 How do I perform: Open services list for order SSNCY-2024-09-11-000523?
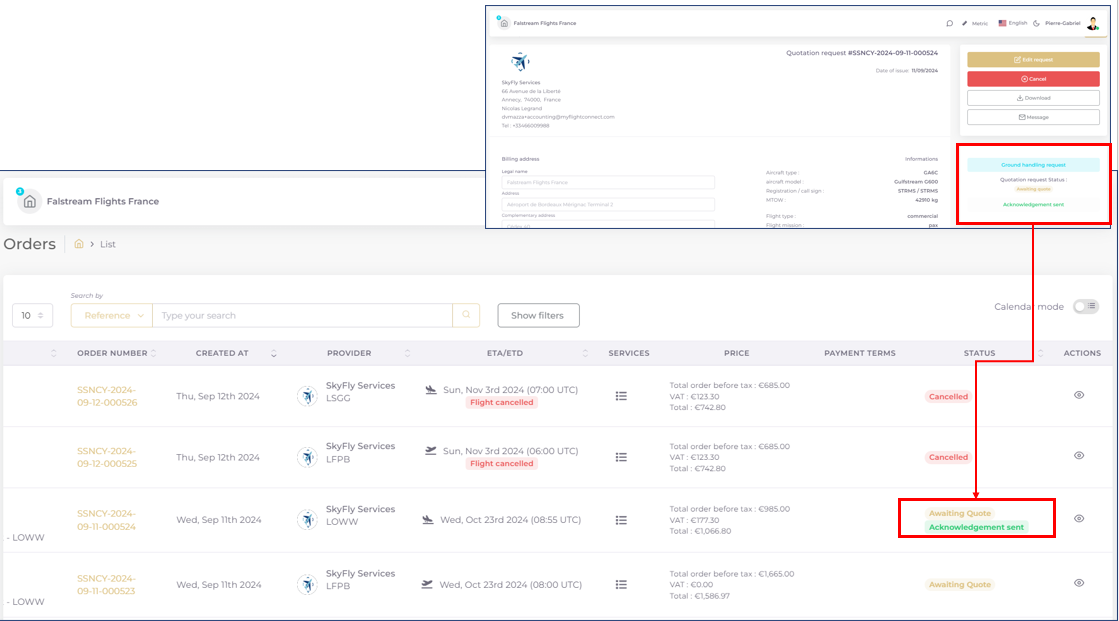[622, 585]
